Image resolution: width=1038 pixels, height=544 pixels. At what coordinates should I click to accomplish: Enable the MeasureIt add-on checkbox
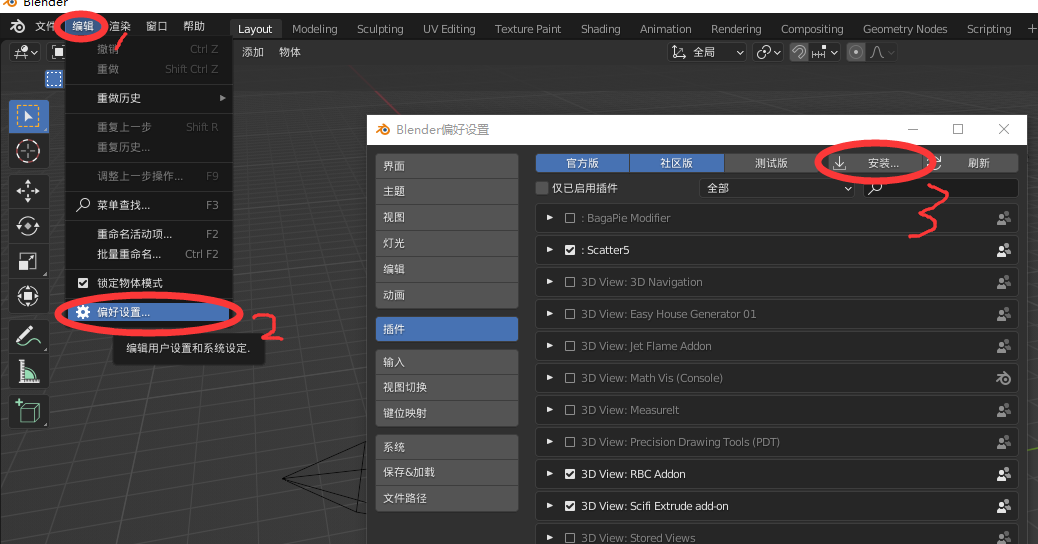pyautogui.click(x=570, y=410)
